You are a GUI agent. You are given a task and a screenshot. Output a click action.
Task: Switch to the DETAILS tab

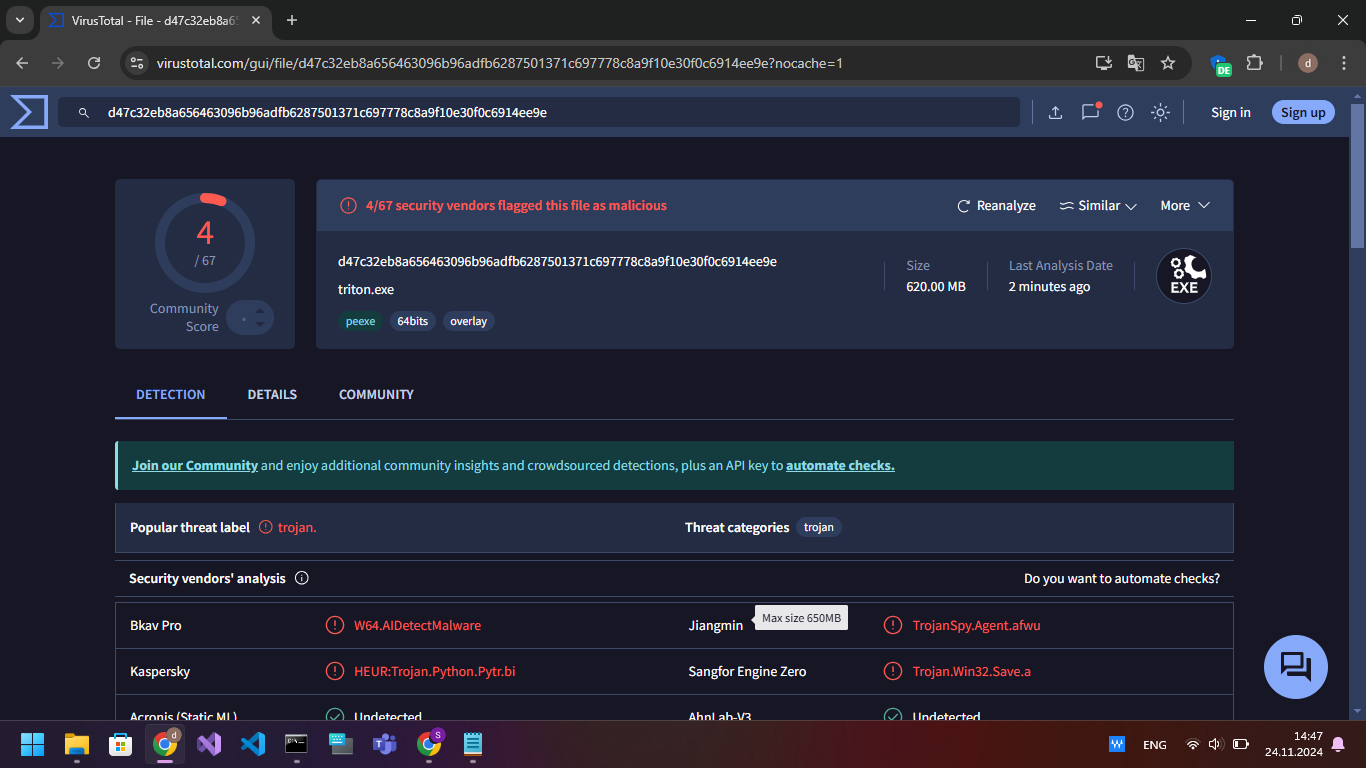coord(272,394)
